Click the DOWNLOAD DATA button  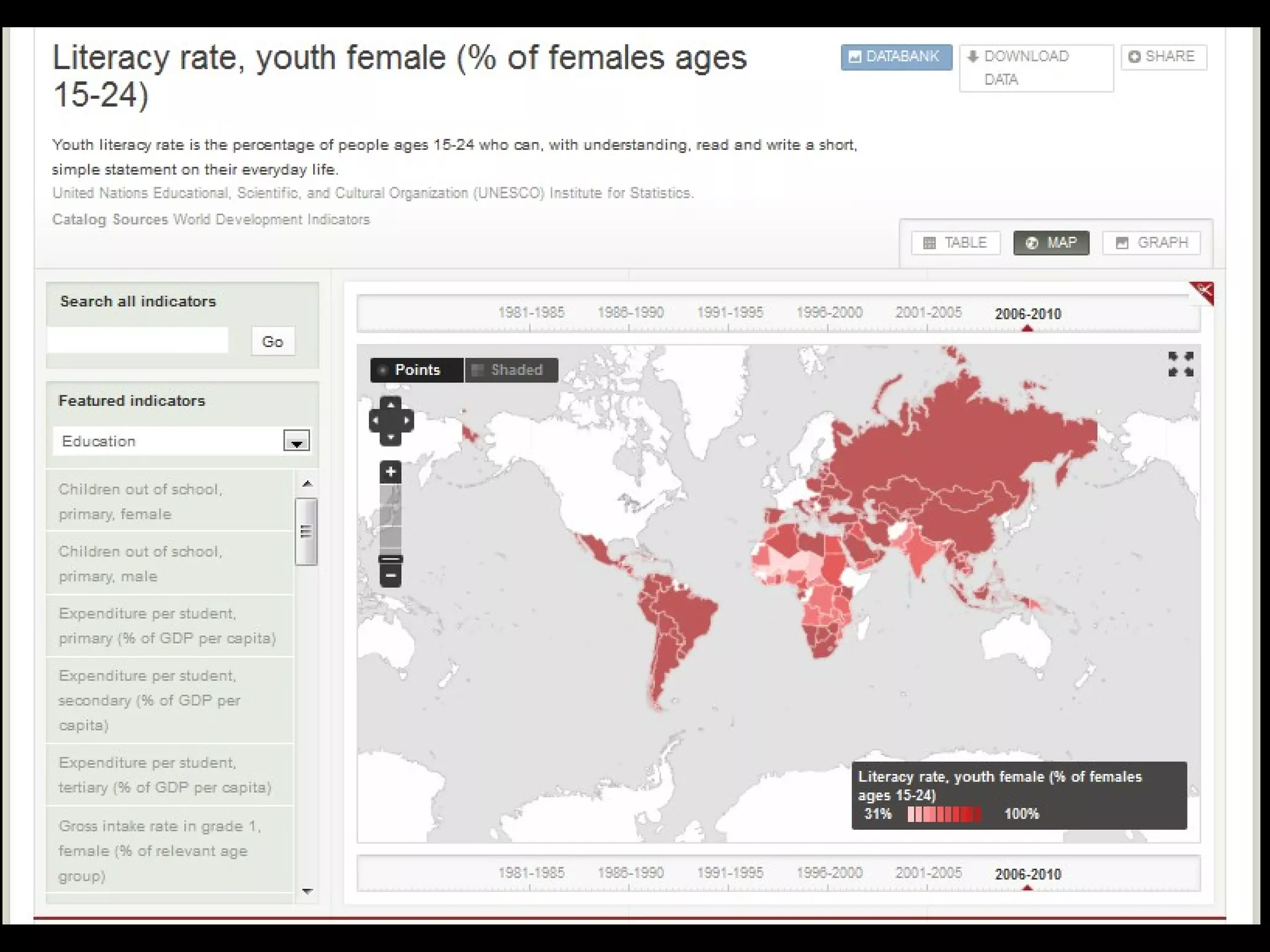1036,68
